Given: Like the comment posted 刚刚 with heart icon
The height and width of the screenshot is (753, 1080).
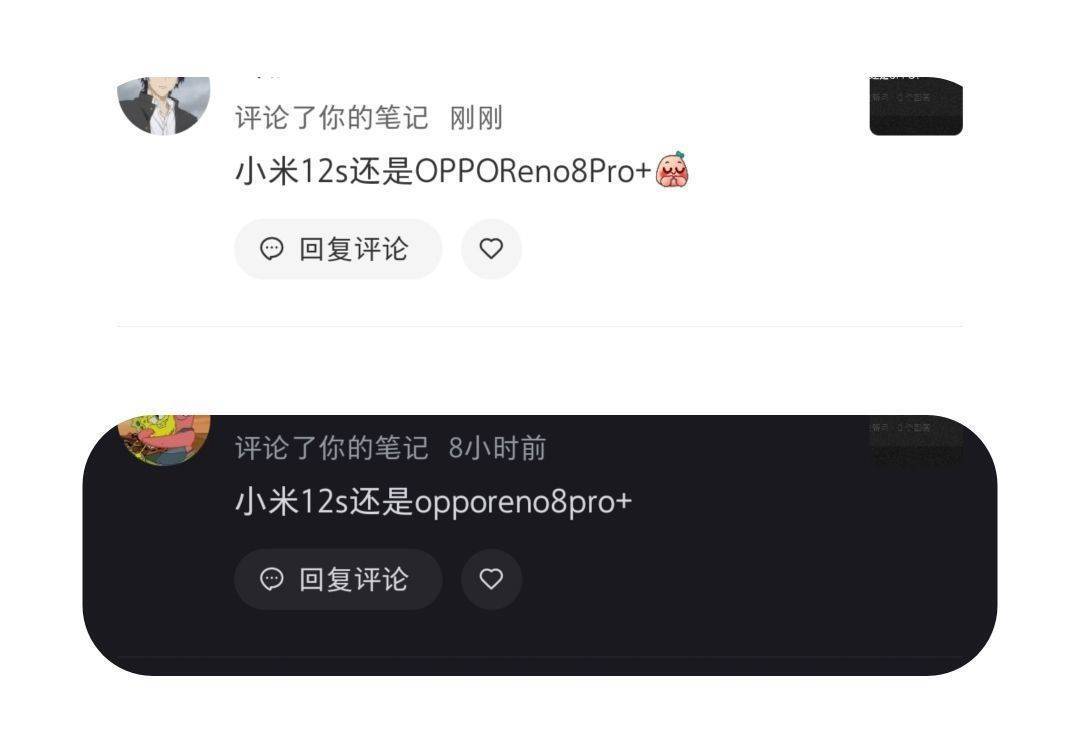Looking at the screenshot, I should [x=491, y=249].
